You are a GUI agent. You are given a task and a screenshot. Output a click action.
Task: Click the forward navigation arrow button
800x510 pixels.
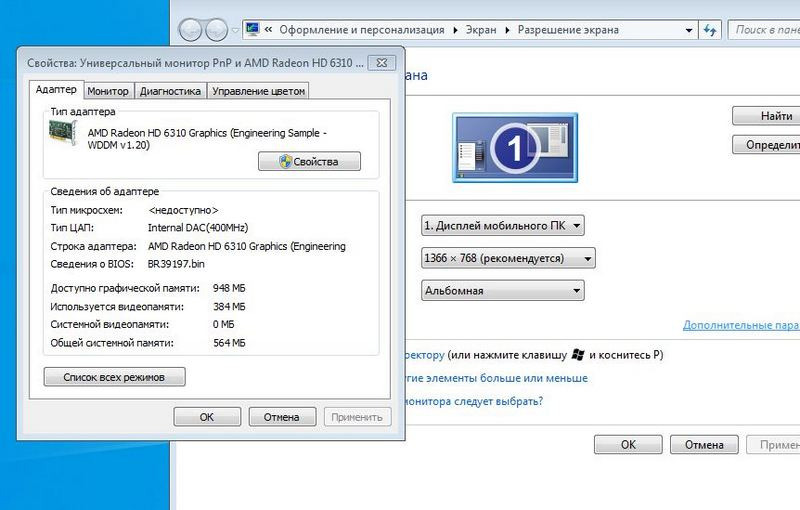(216, 30)
